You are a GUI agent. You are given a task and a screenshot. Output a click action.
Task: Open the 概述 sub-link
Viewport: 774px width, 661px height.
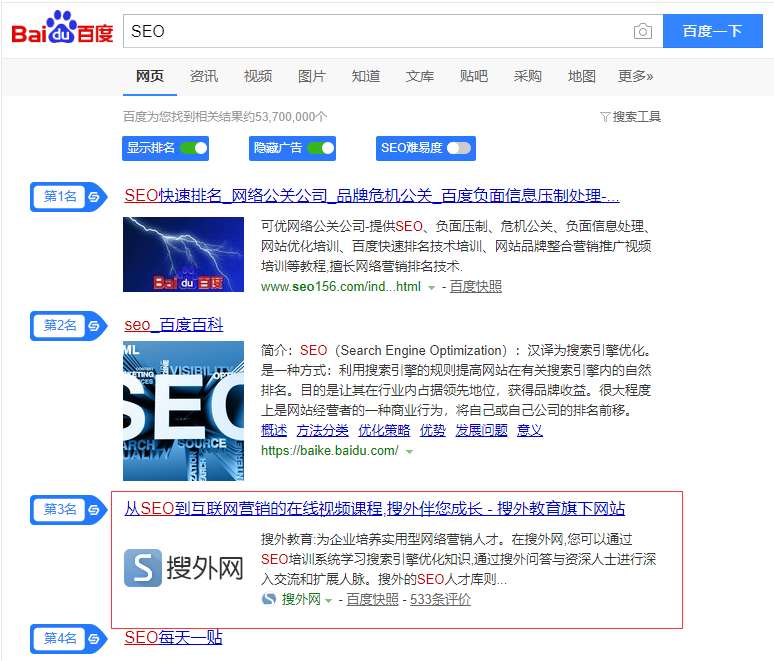pyautogui.click(x=274, y=430)
